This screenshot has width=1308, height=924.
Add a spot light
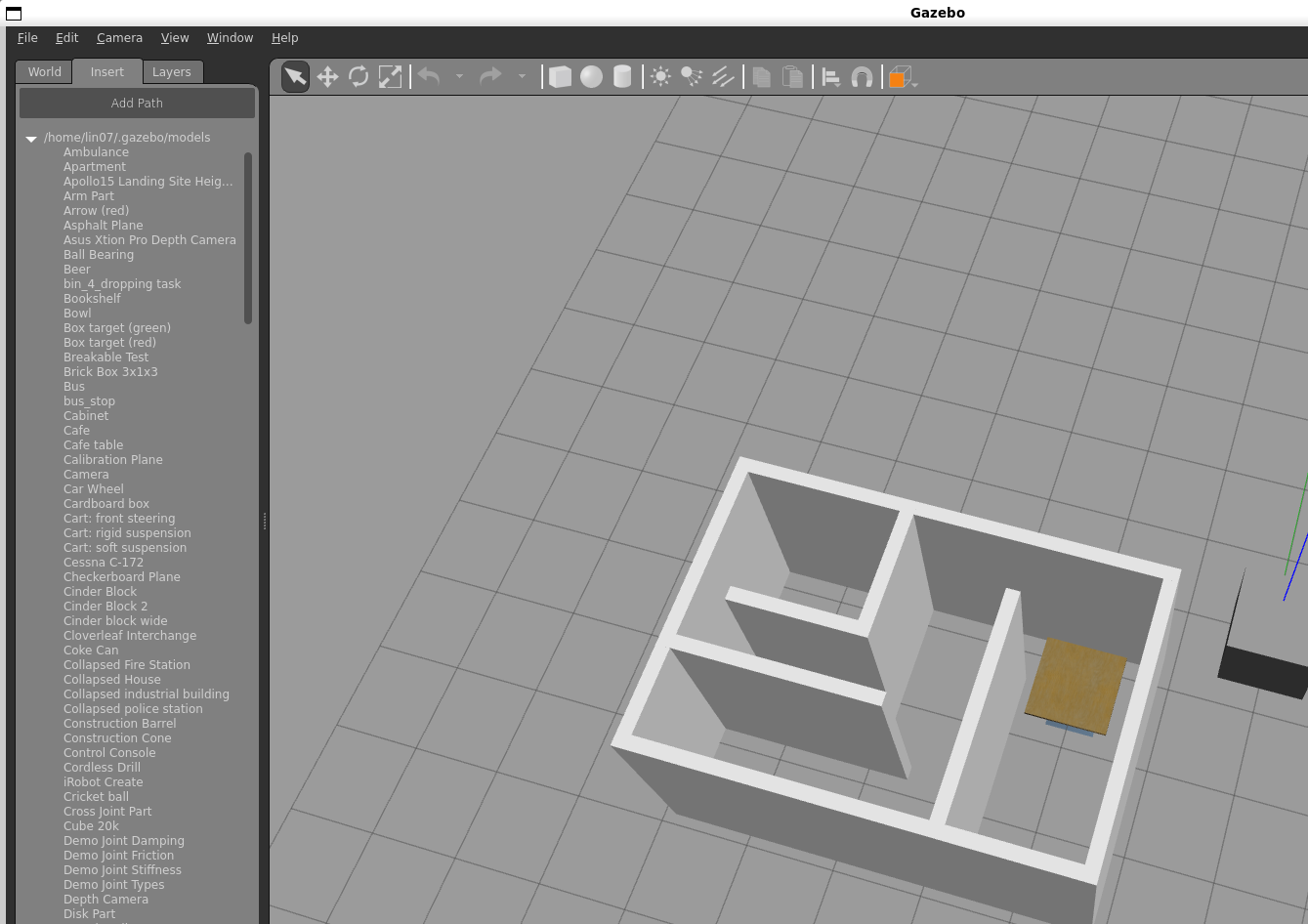[692, 77]
